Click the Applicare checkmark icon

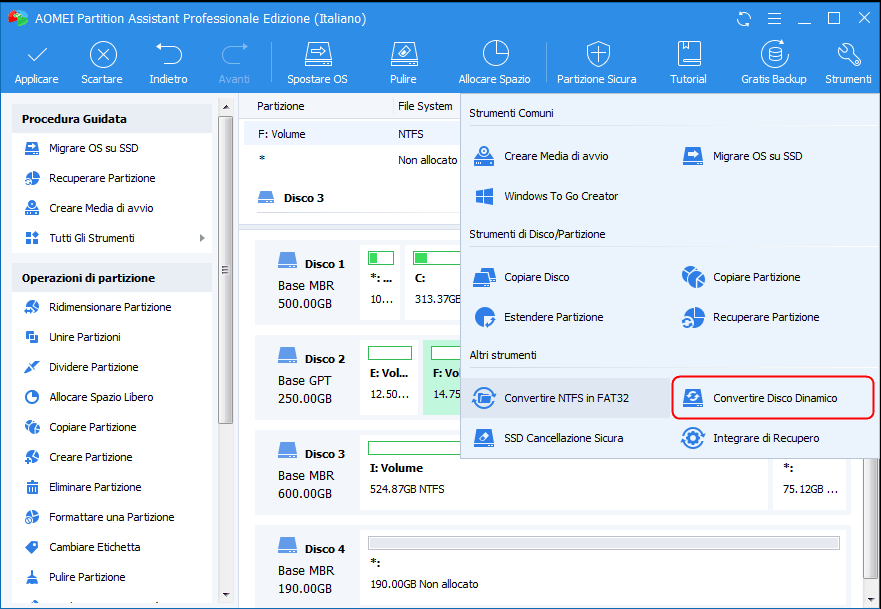click(37, 55)
